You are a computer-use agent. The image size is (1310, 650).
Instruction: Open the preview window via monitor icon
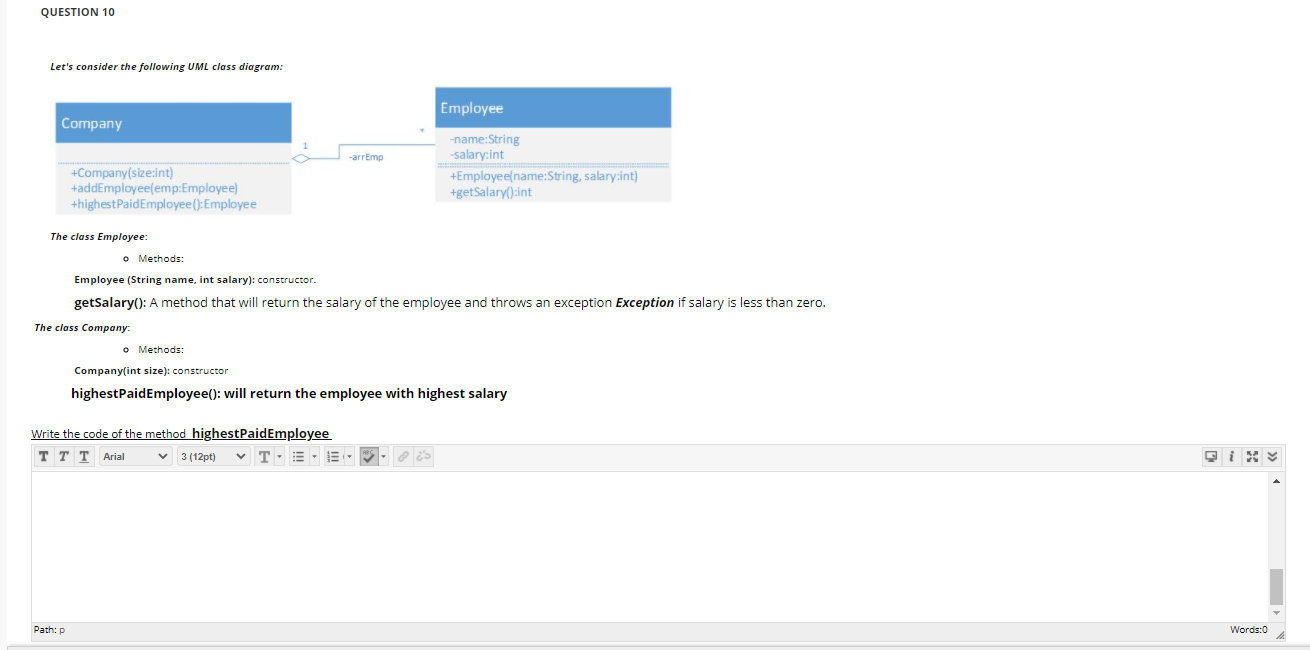click(x=1211, y=457)
